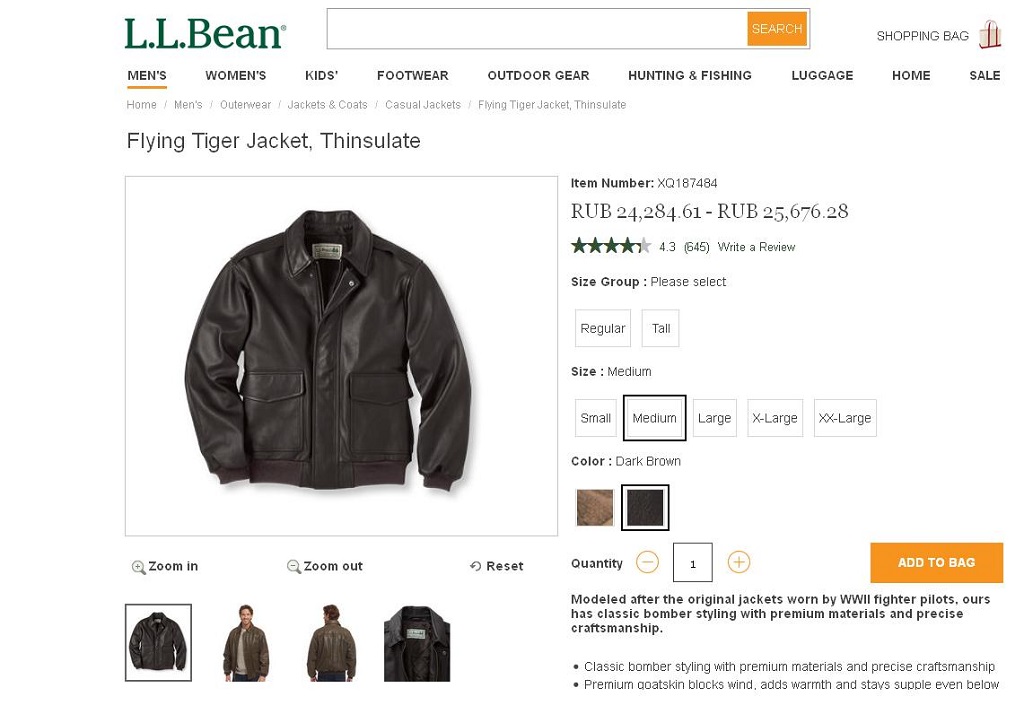The height and width of the screenshot is (714, 1024).
Task: Choose size X-Large
Action: 775,418
